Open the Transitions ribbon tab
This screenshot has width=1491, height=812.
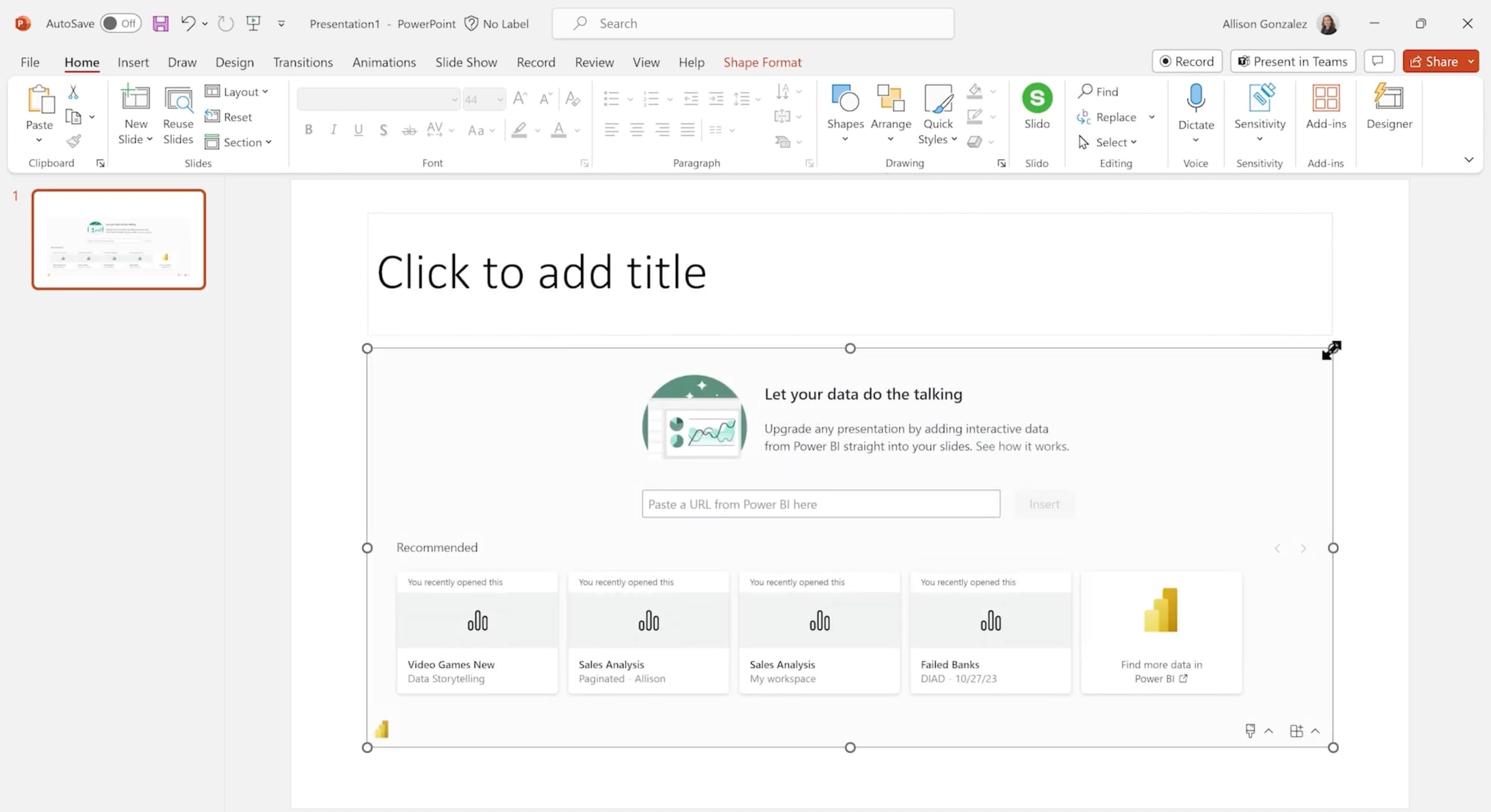pos(303,62)
